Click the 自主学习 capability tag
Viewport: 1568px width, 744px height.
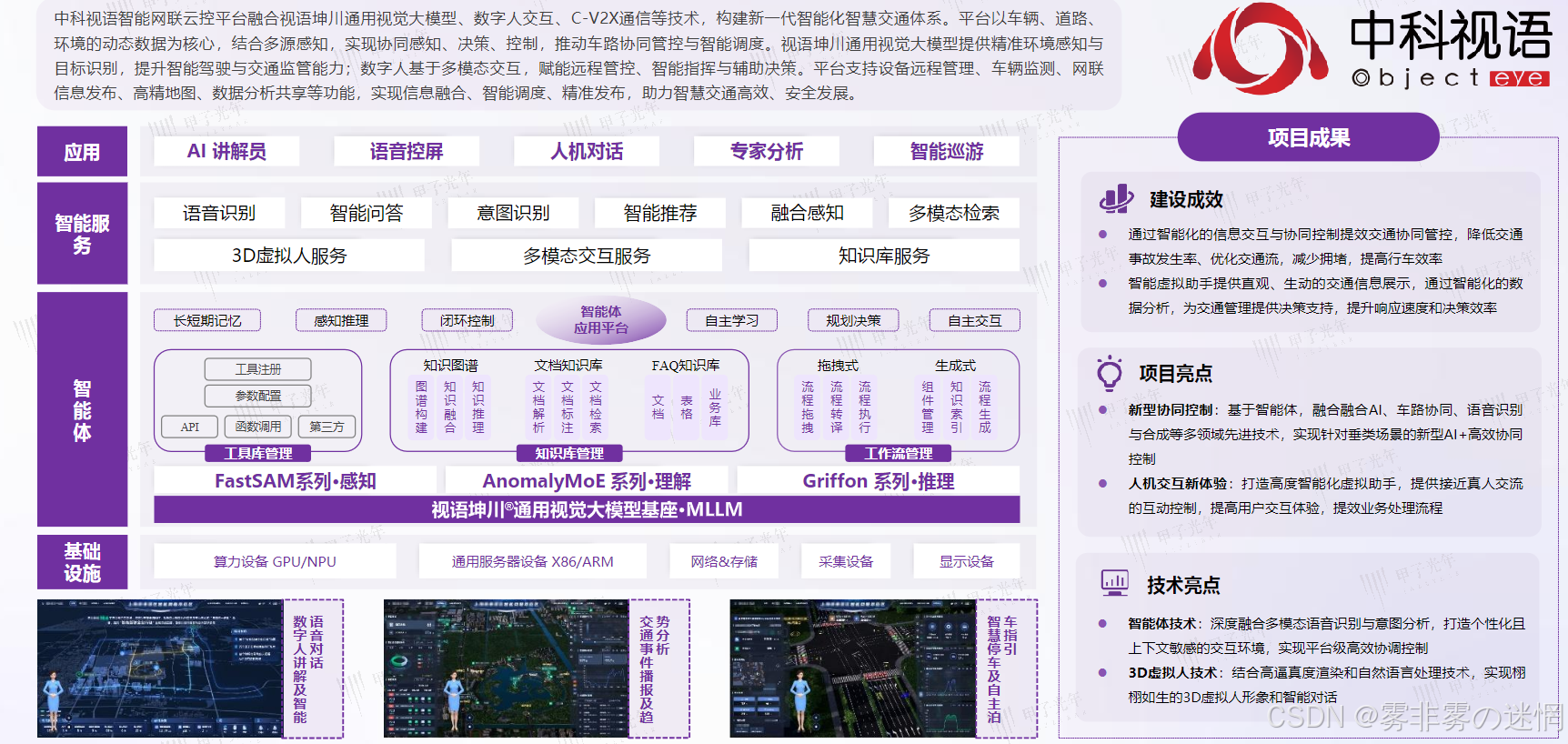(x=732, y=320)
